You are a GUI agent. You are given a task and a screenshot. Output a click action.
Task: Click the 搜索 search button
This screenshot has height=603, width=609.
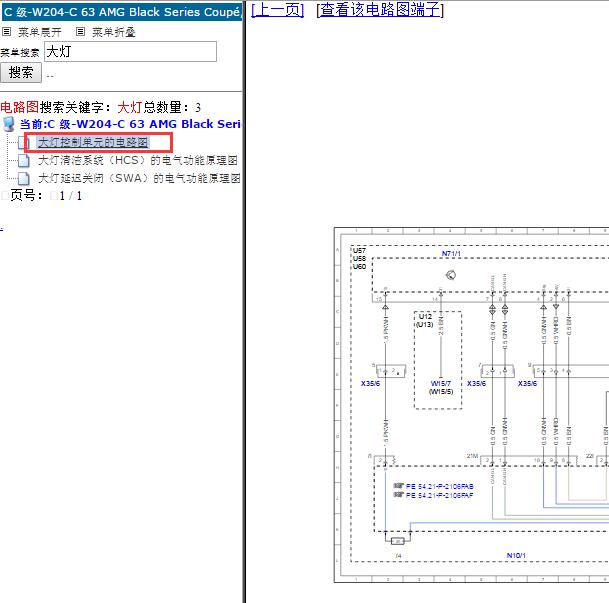21,73
